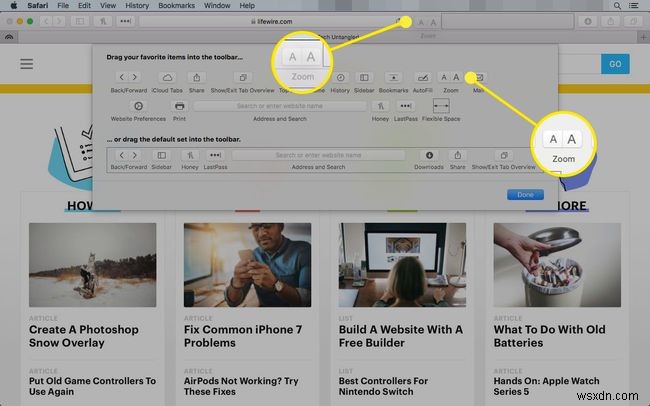This screenshot has width=650, height=406.
Task: Click the plus button to open new tab
Action: tap(643, 37)
